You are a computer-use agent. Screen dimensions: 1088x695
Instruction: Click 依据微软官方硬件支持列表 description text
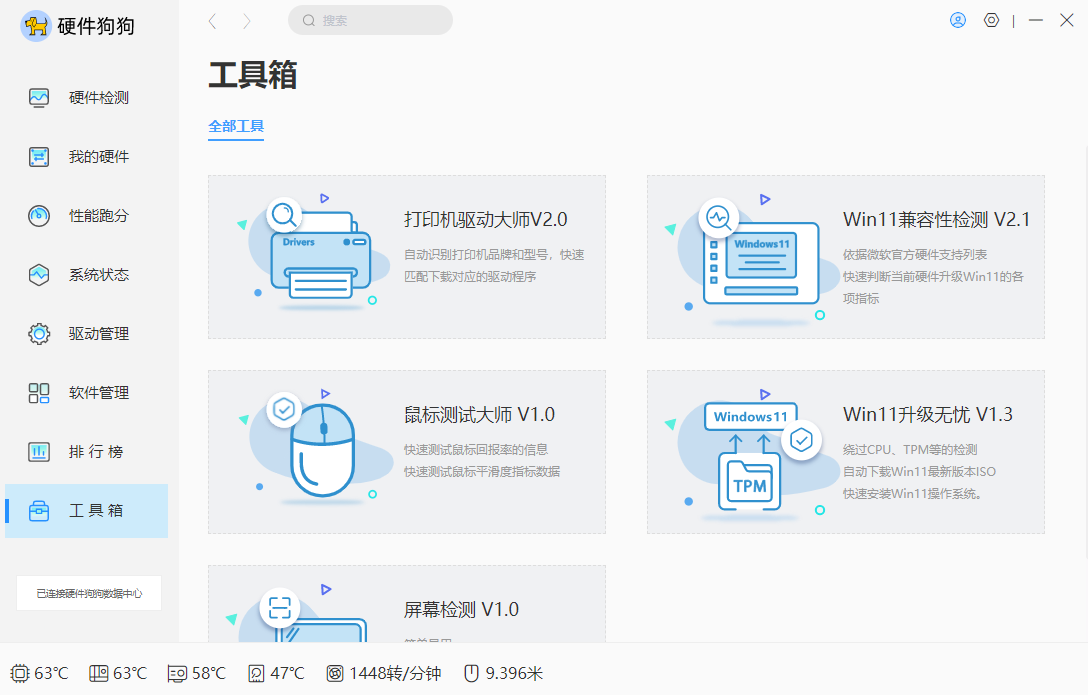(915, 255)
